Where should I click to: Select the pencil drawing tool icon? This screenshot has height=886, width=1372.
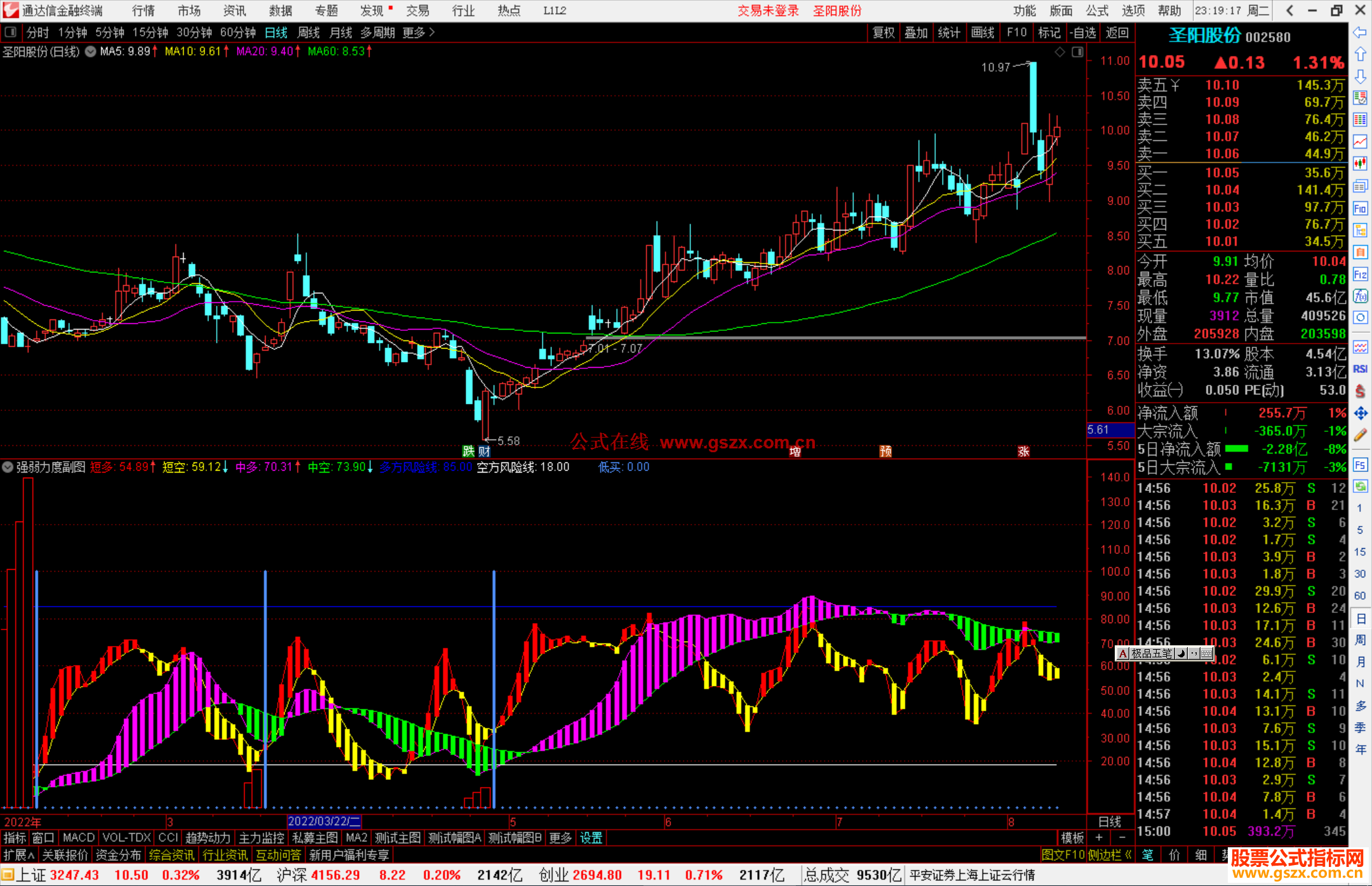point(1360,435)
